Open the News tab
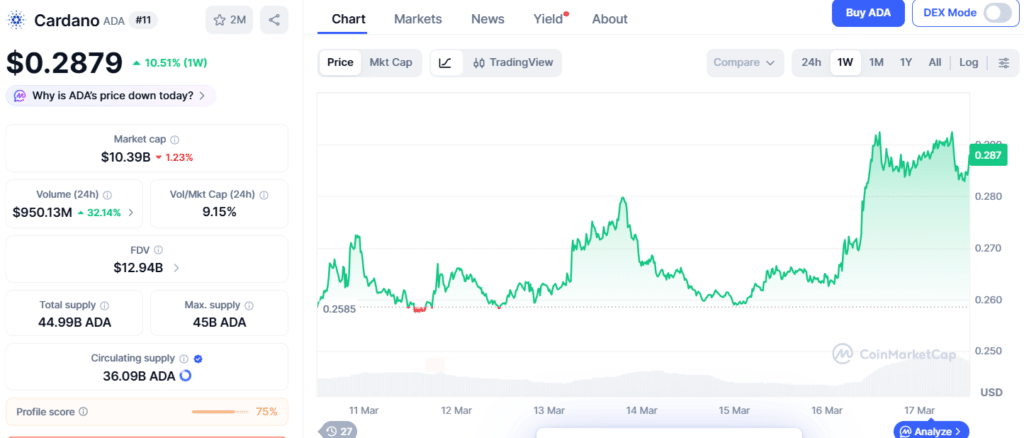 tap(488, 19)
